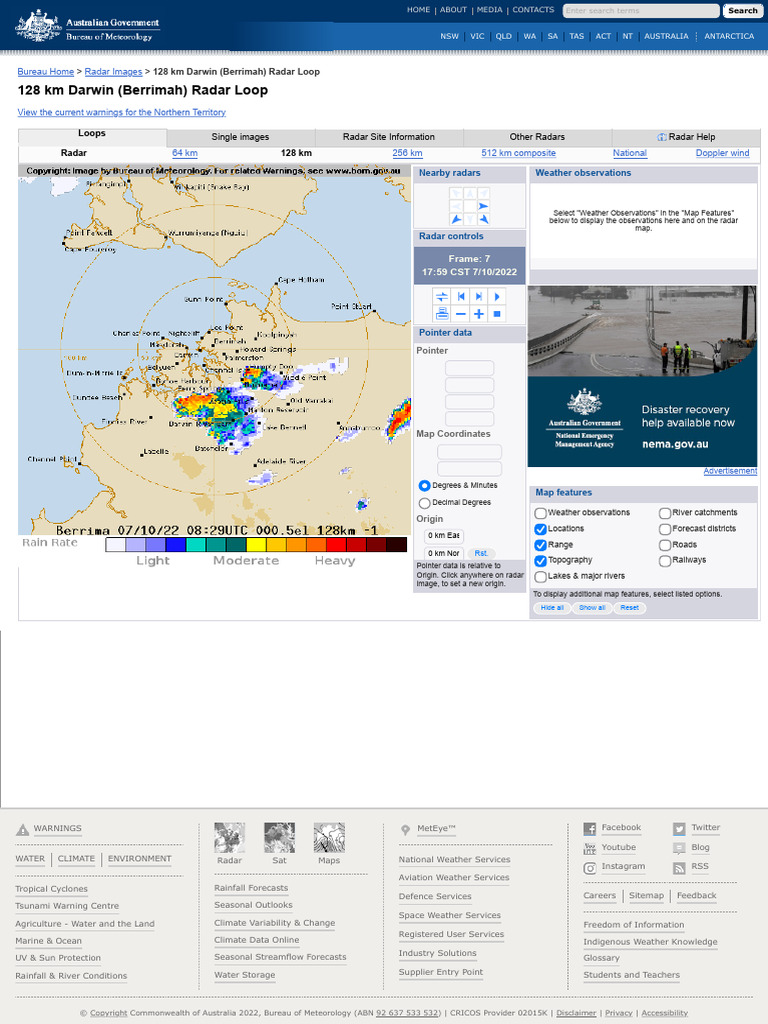
Task: Step back to the previous radar frame
Action: [x=460, y=297]
